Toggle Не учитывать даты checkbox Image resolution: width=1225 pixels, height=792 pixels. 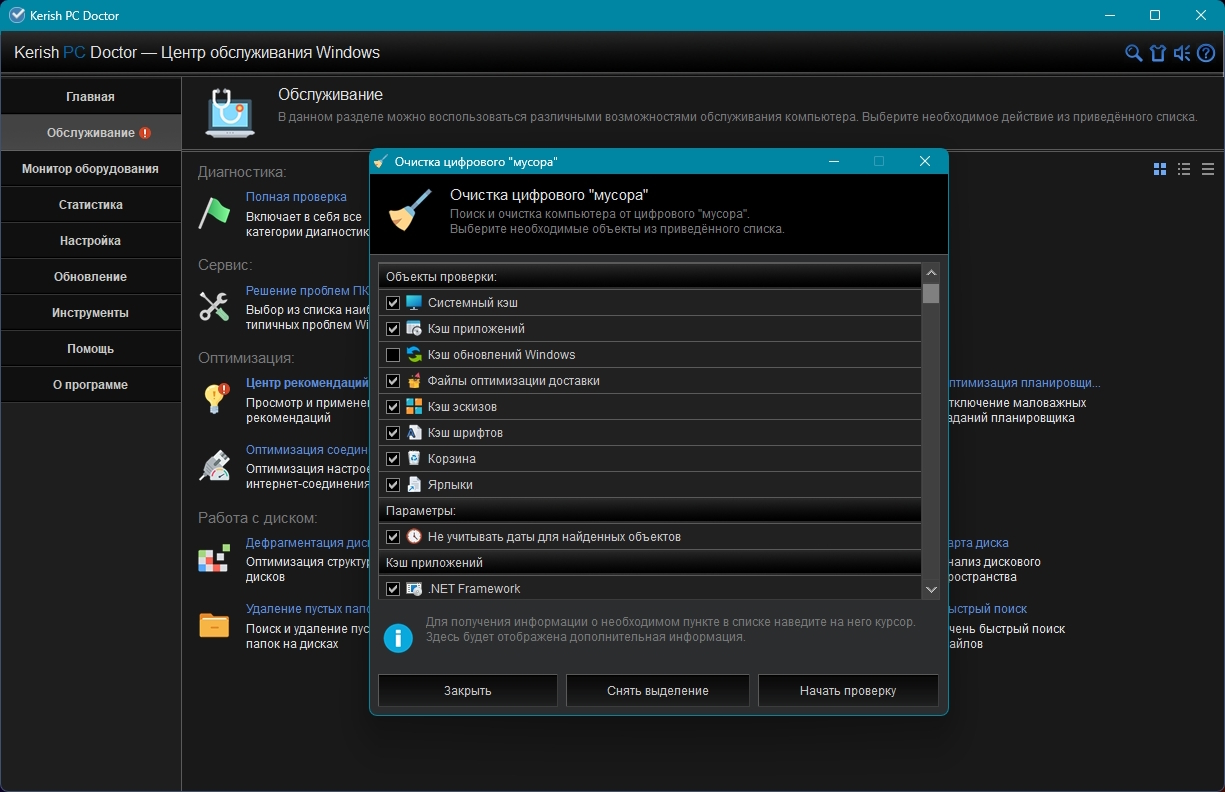pos(393,537)
